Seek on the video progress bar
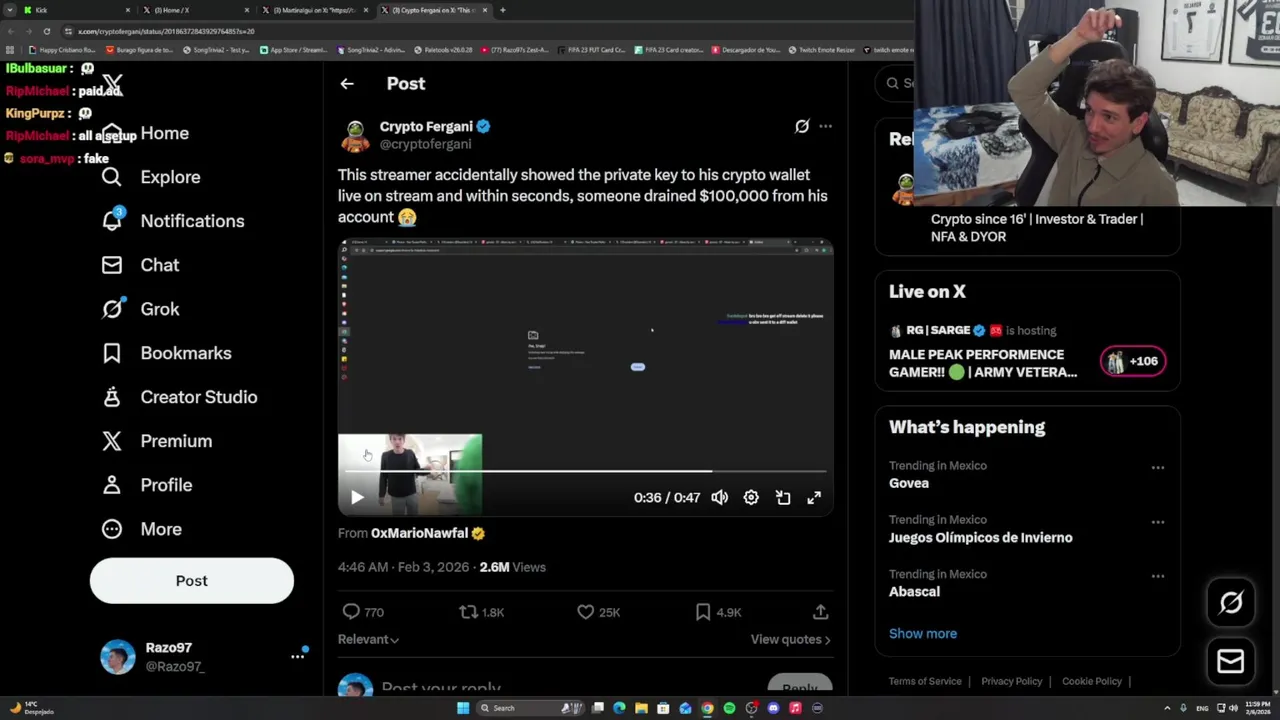The height and width of the screenshot is (720, 1280). click(x=585, y=471)
